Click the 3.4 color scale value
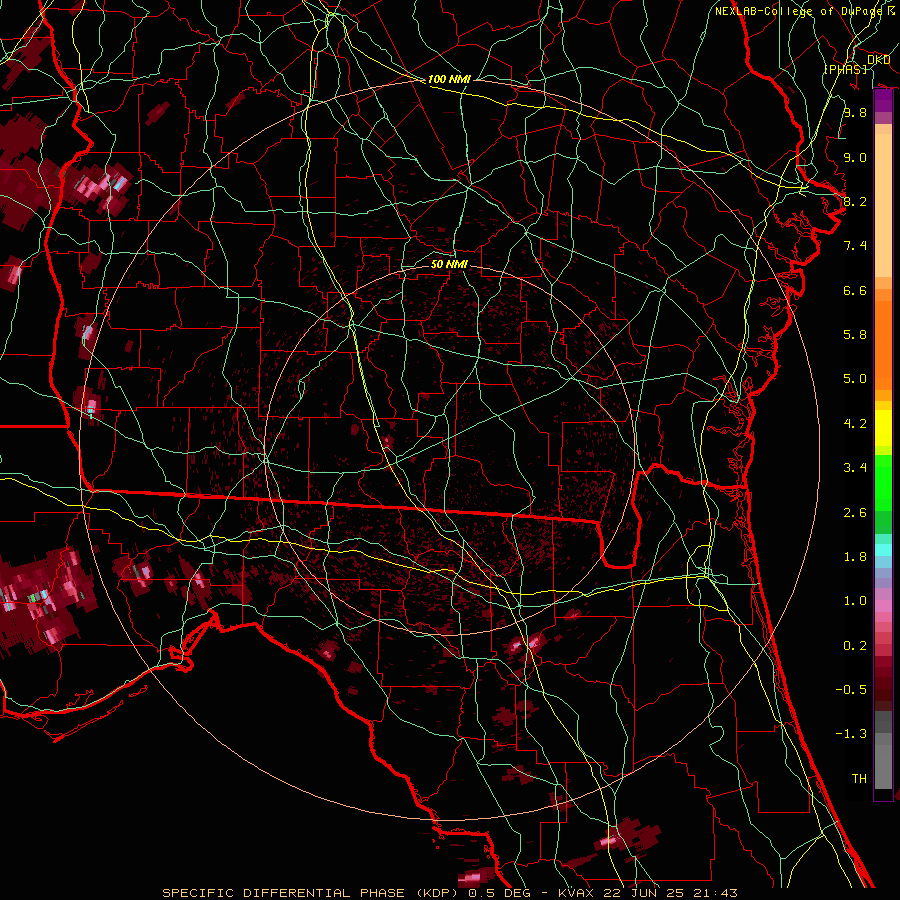This screenshot has width=900, height=900. pos(855,468)
